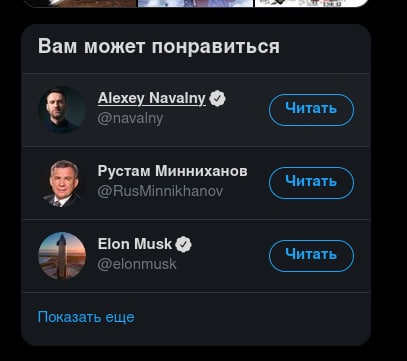Open the Alexey Navalny name link

click(152, 99)
